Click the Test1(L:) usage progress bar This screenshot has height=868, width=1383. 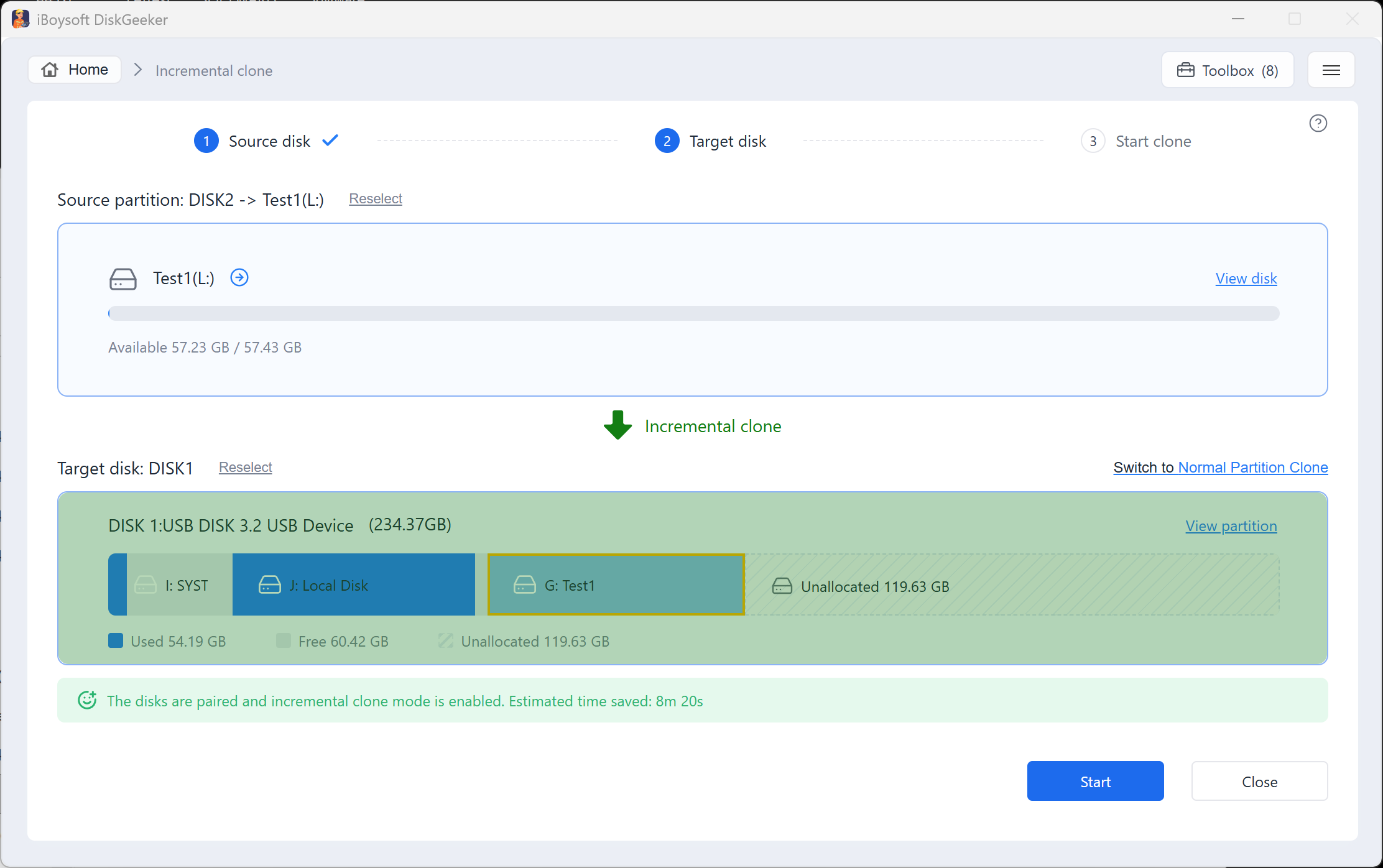694,313
